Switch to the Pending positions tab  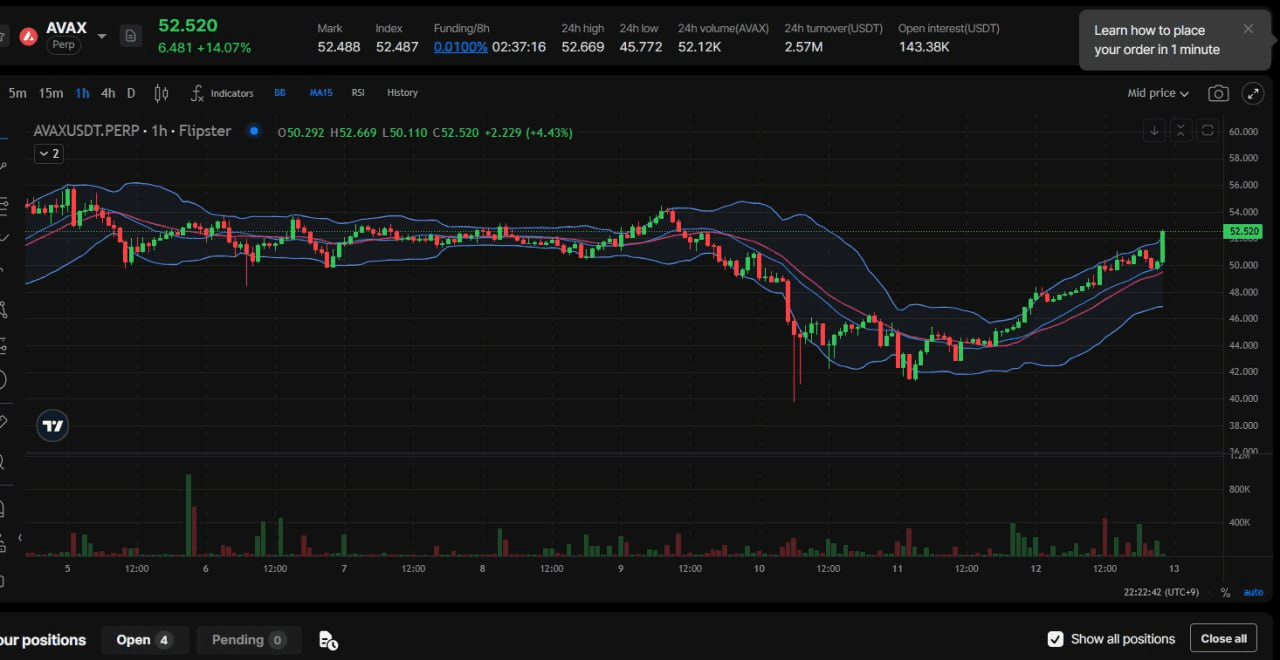248,640
